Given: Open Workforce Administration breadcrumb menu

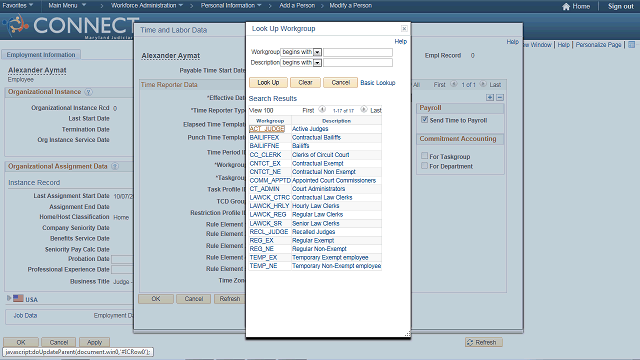Looking at the screenshot, I should 147,5.
